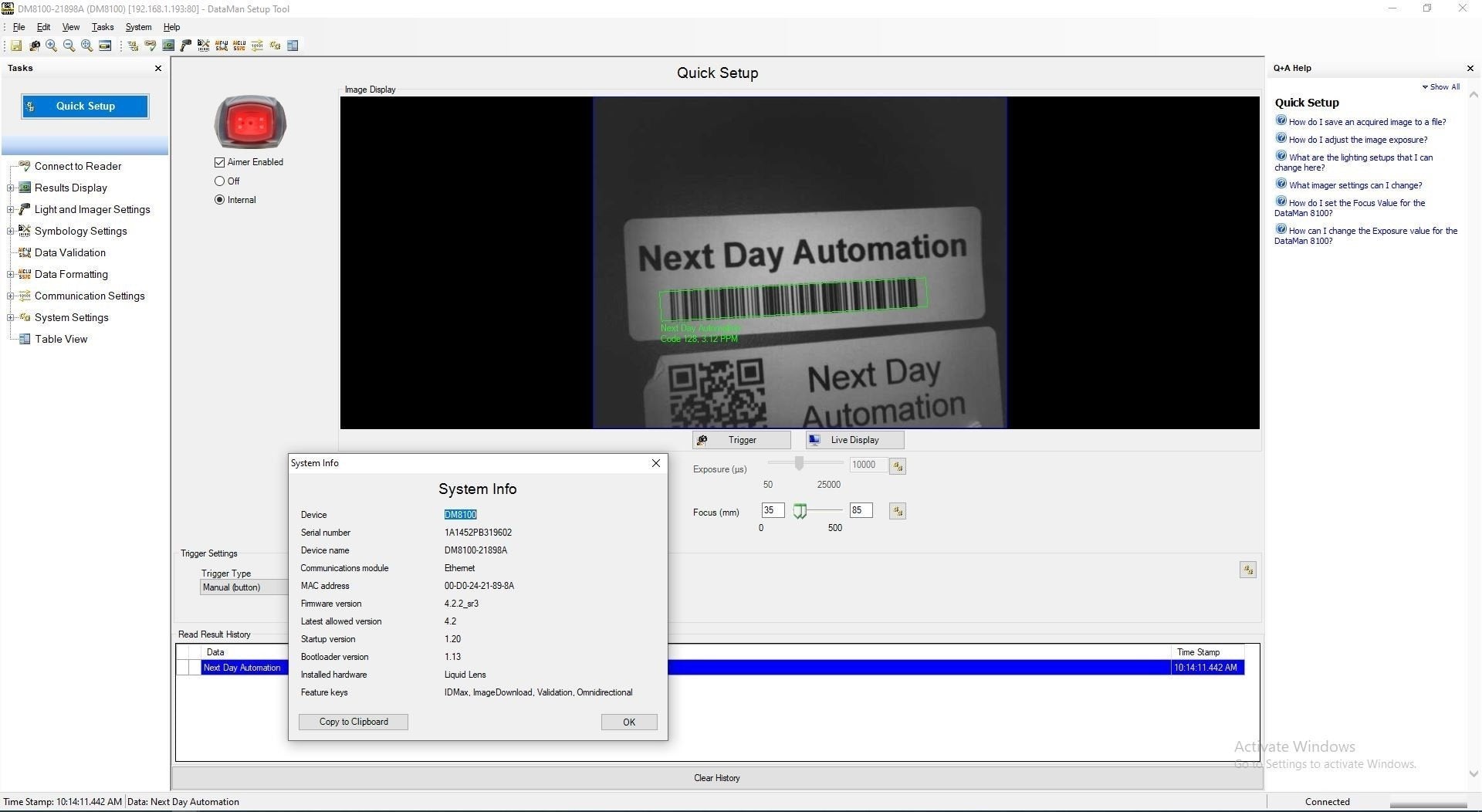The width and height of the screenshot is (1482, 812).
Task: Uncheck the Aimer Enabled checkbox
Action: click(220, 162)
